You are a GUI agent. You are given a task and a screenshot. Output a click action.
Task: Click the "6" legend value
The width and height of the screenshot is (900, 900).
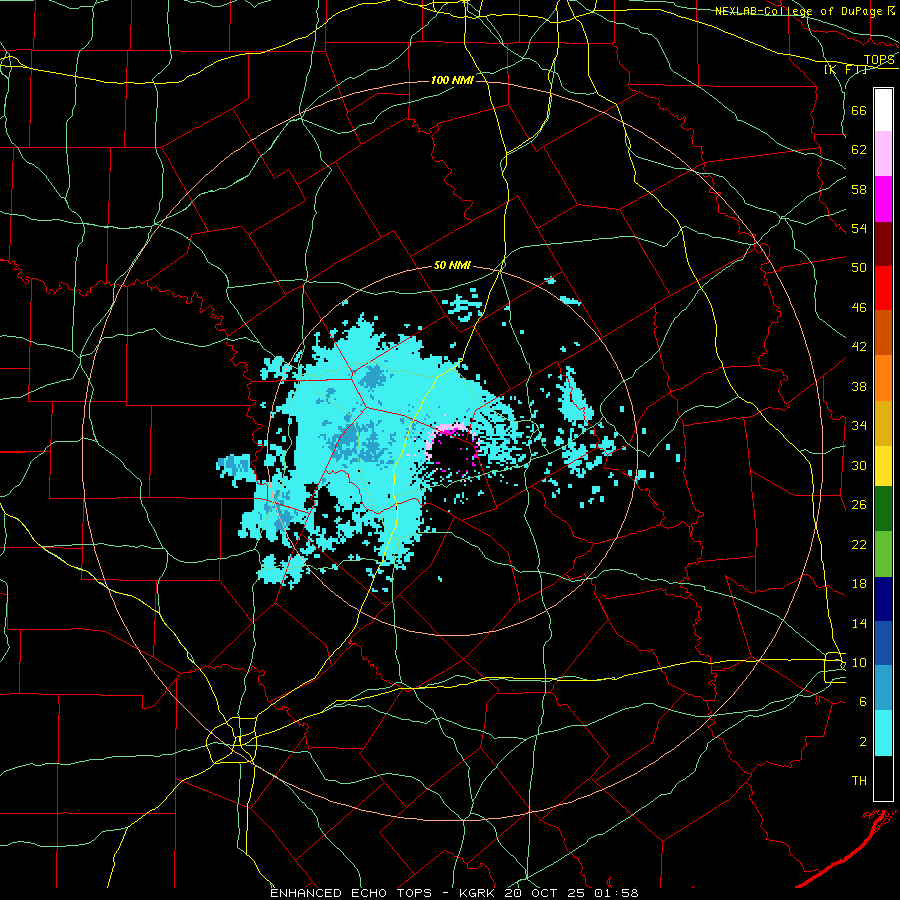[x=863, y=702]
